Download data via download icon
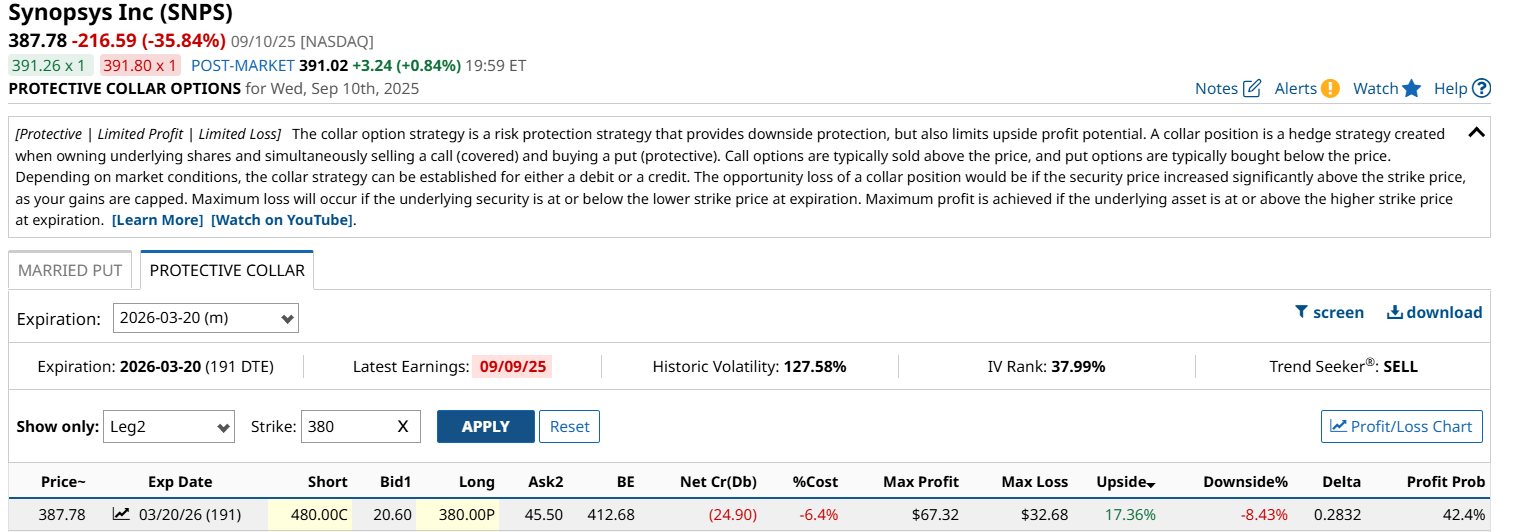 [1394, 312]
